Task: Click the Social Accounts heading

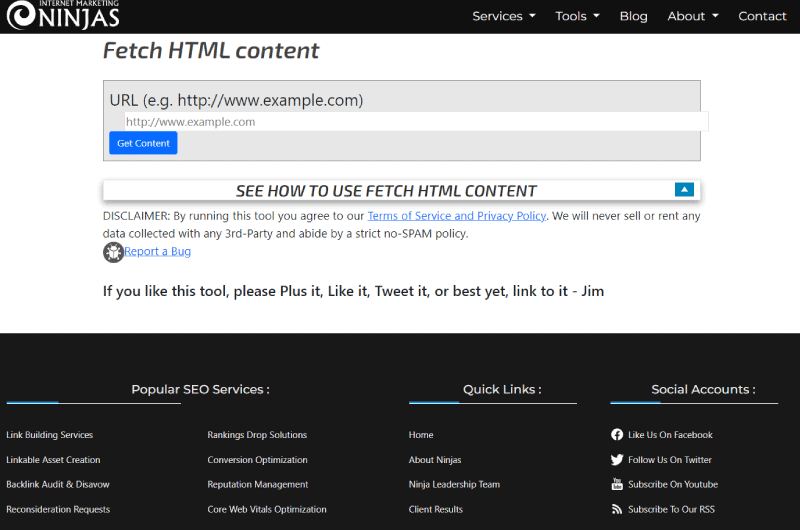Action: (703, 389)
